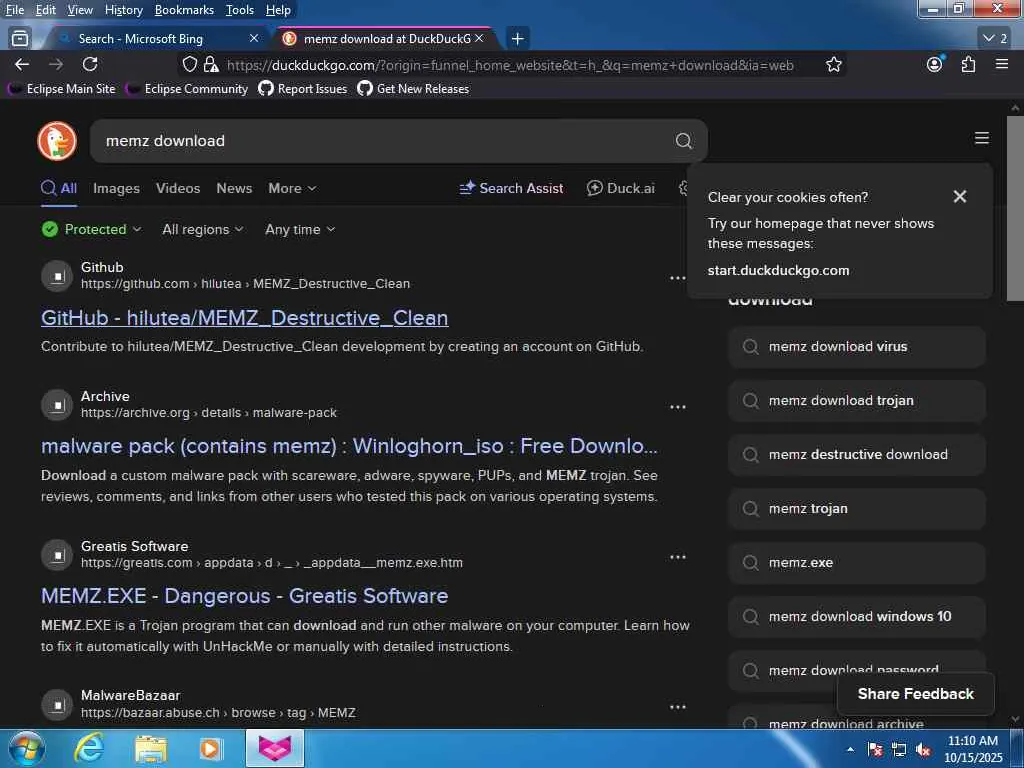1024x768 pixels.
Task: Switch to Videos results tab
Action: tap(178, 188)
